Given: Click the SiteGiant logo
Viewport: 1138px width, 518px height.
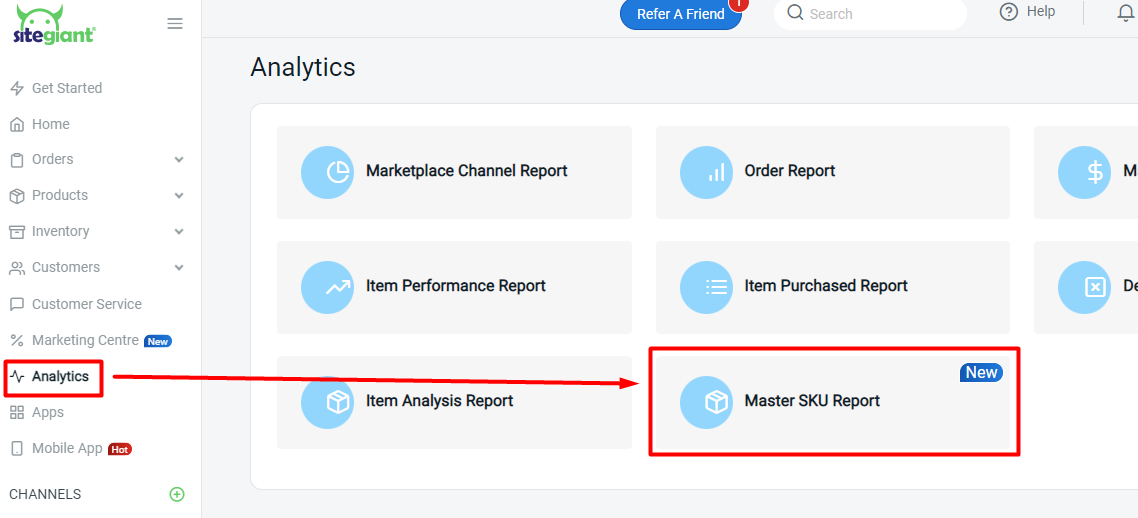Looking at the screenshot, I should [54, 25].
